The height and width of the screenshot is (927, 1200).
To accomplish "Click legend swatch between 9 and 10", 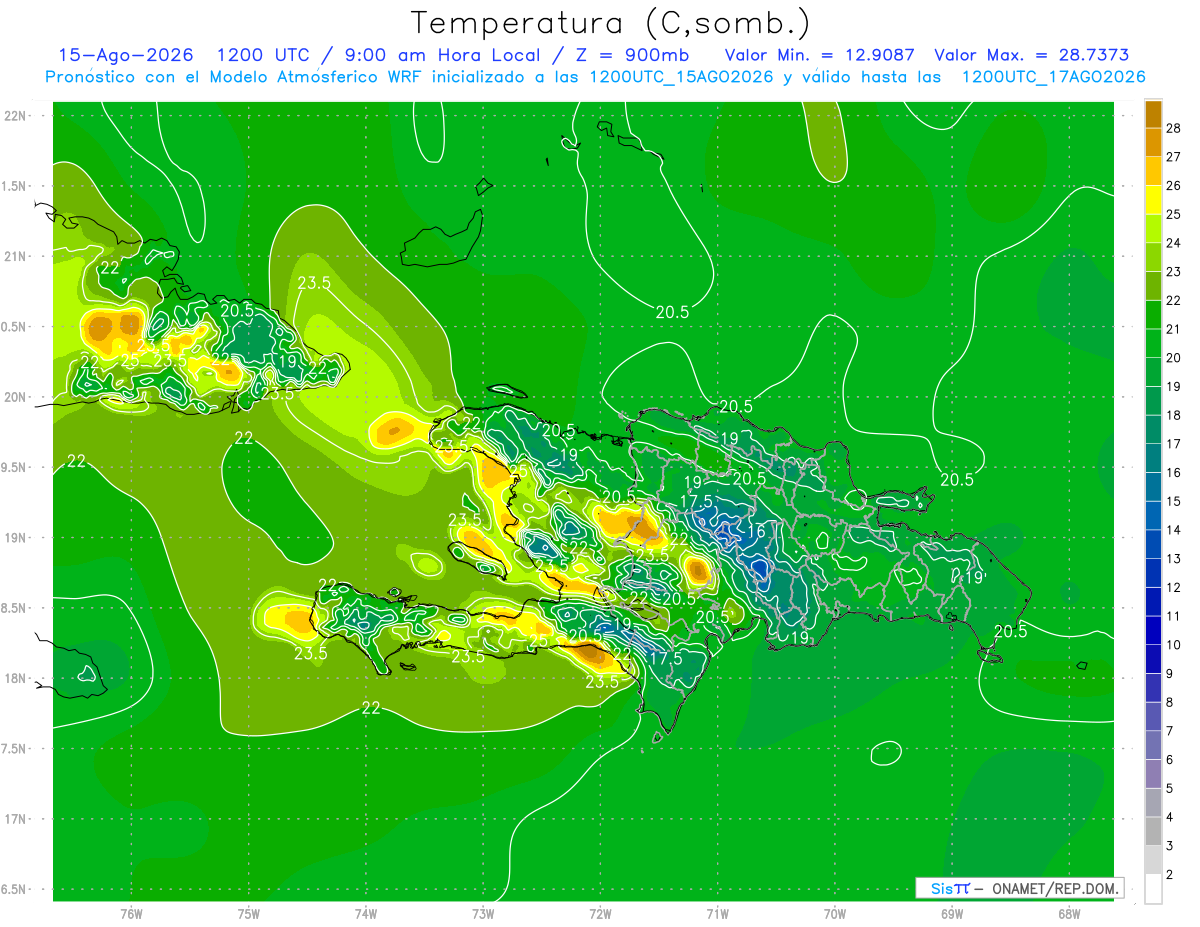I will tap(1153, 658).
